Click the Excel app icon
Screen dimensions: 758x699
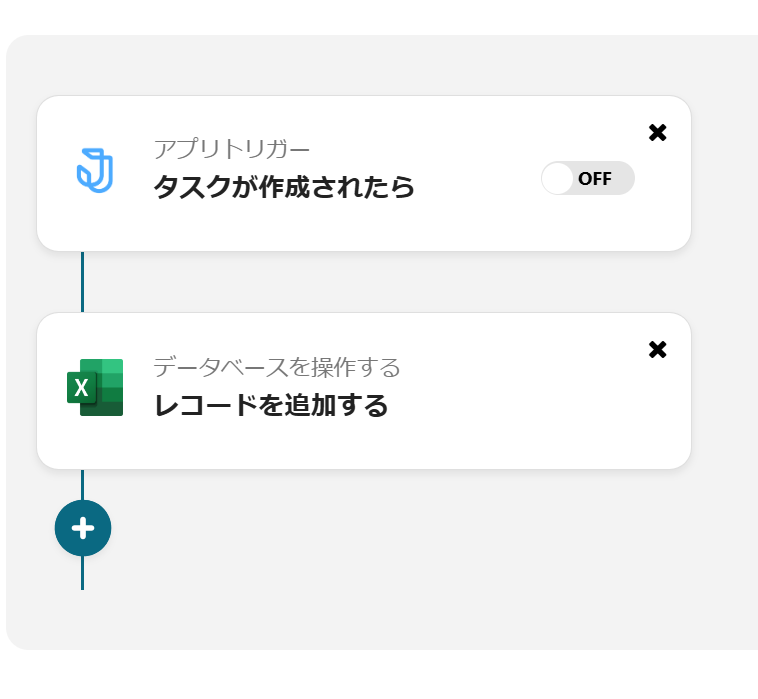(x=95, y=387)
